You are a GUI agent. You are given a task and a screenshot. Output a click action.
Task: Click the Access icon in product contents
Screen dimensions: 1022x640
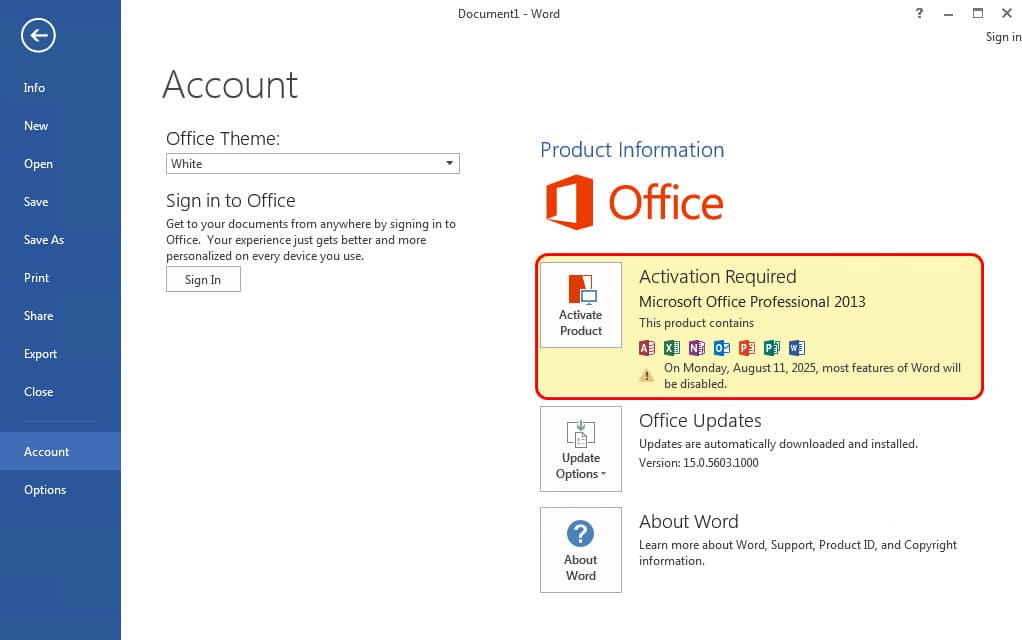coord(647,348)
